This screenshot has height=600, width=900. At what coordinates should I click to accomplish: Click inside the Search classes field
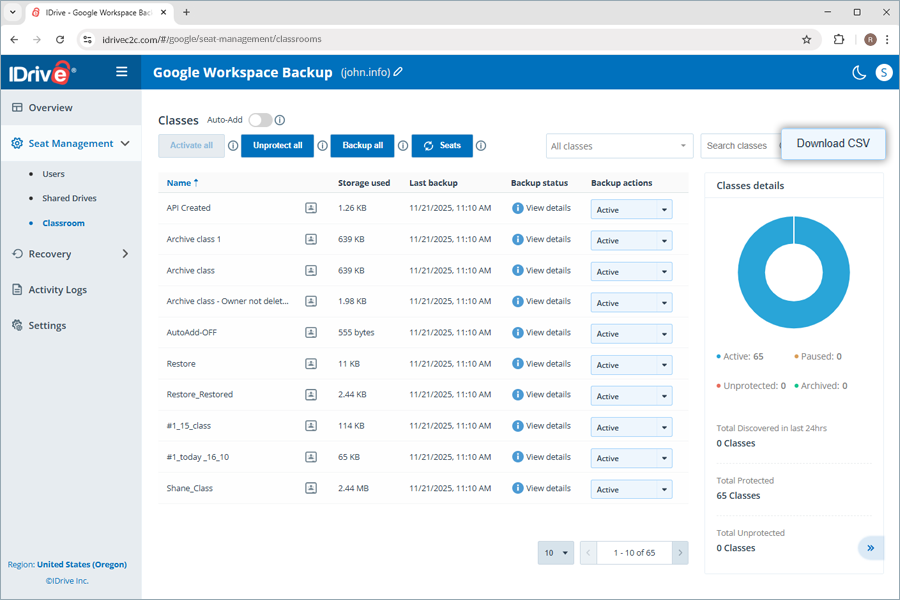point(740,145)
